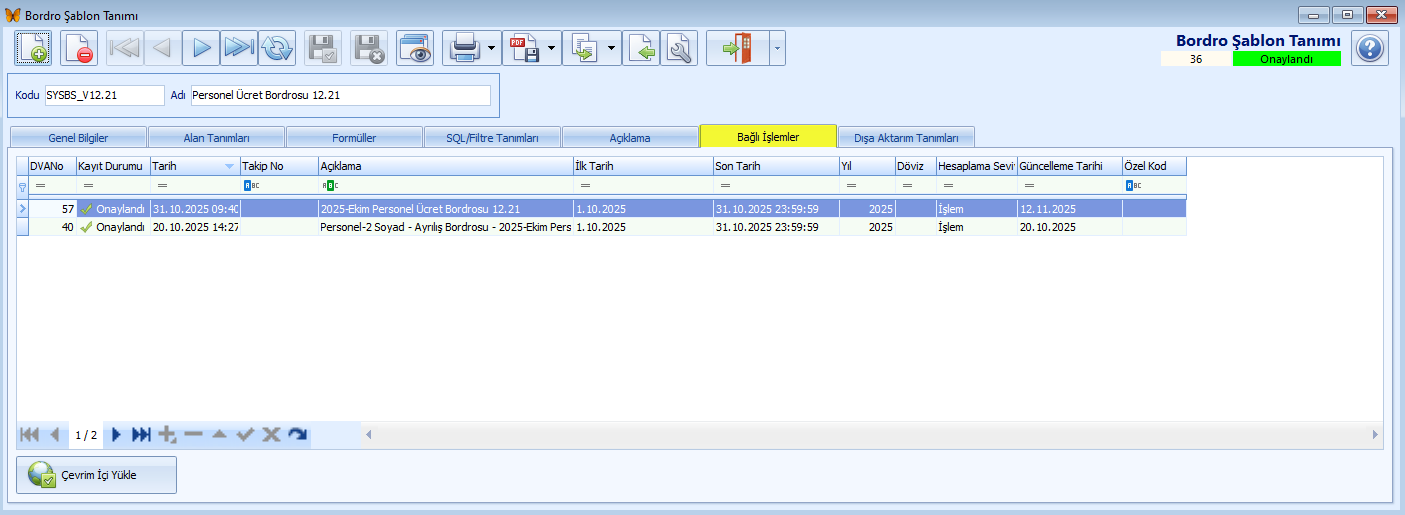Viewport: 1405px width, 515px height.
Task: Refresh the record with the circular arrows icon
Action: point(277,48)
